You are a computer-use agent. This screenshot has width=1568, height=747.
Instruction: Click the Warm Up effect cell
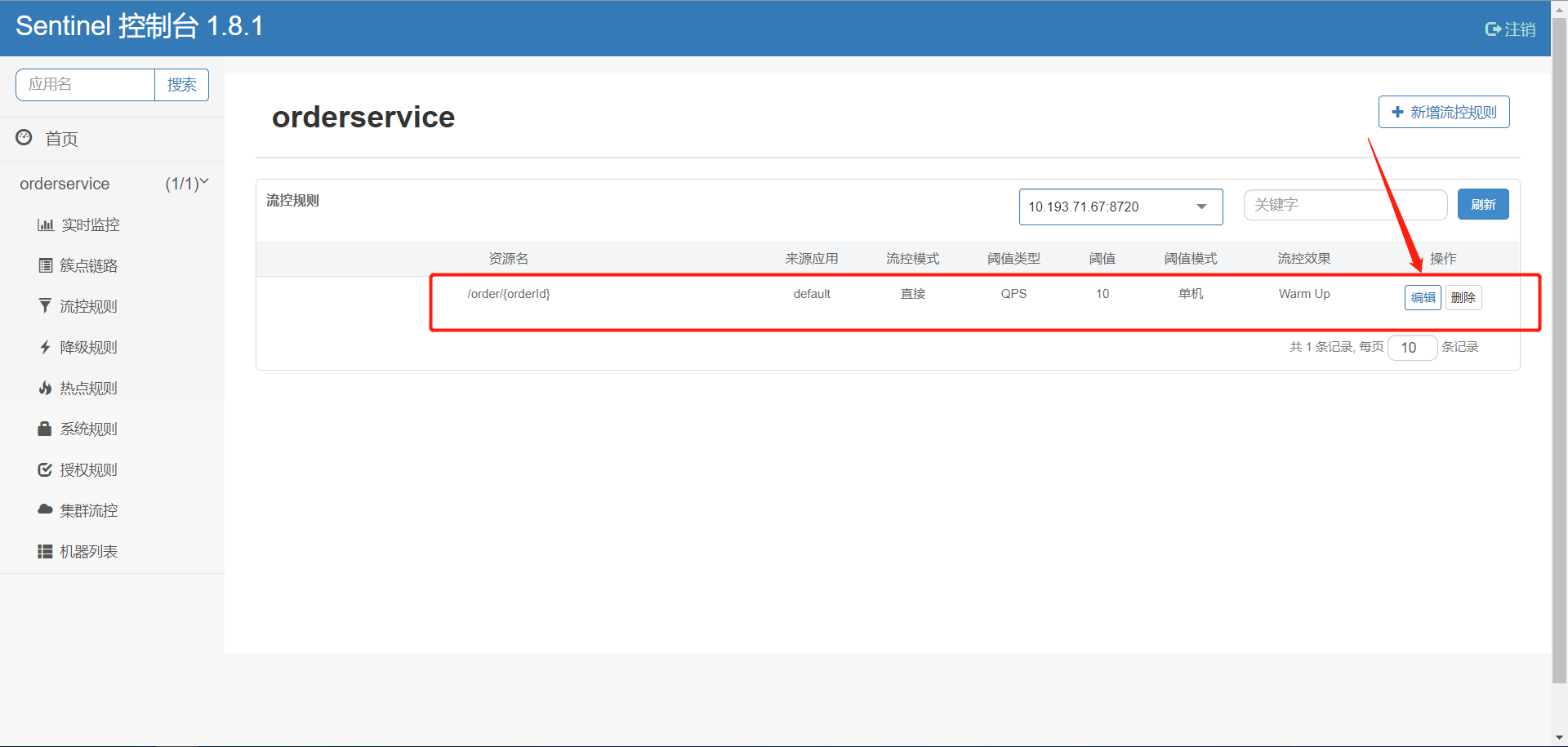[1304, 294]
